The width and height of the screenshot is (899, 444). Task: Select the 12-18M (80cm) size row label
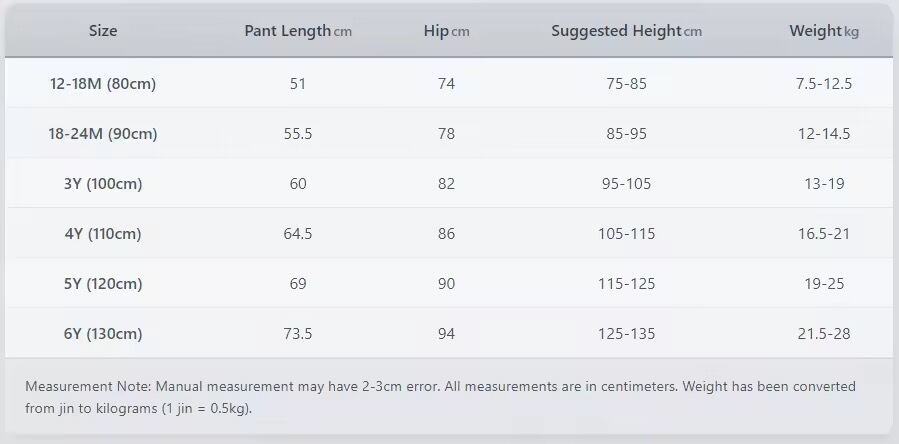[103, 84]
